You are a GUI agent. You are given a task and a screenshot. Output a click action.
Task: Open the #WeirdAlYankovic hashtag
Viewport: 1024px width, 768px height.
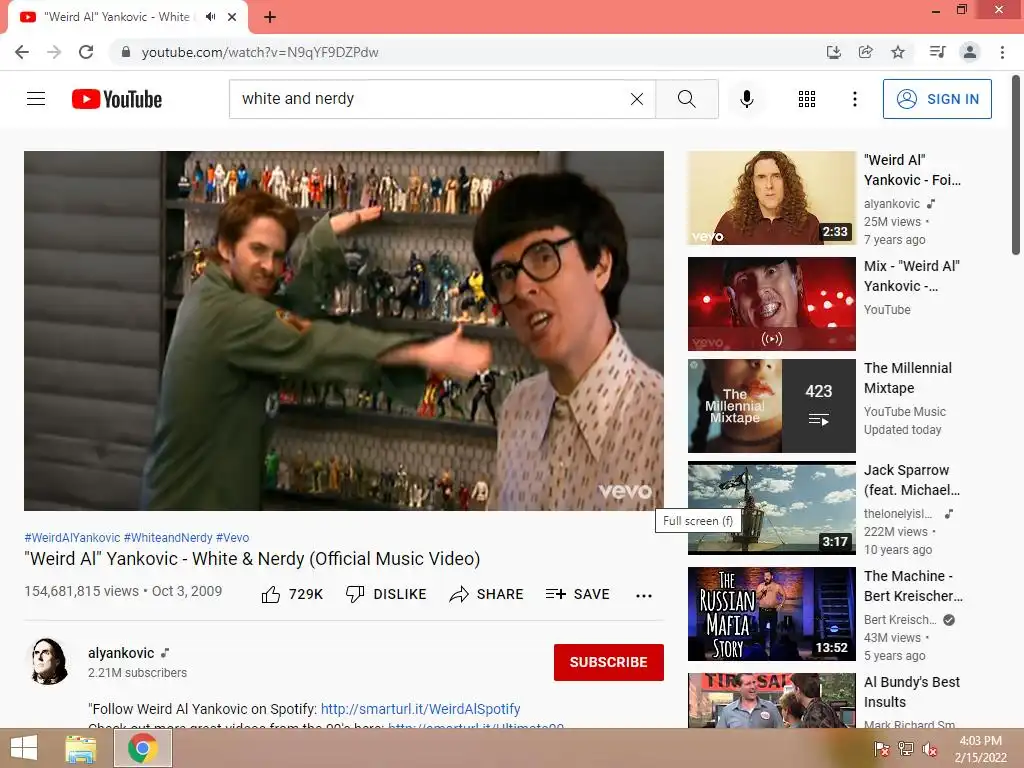point(72,537)
